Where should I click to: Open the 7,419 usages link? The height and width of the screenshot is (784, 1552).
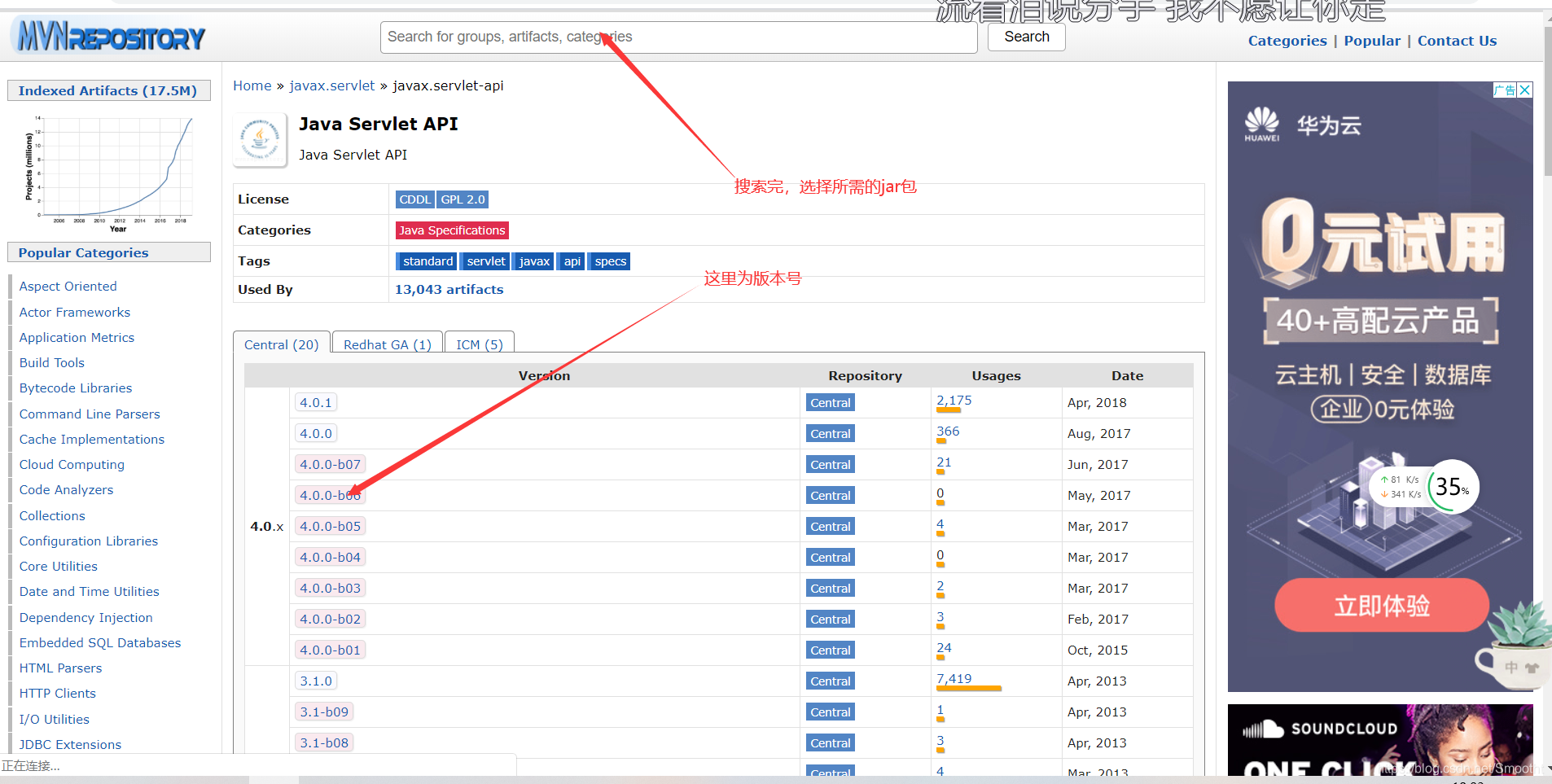click(954, 679)
